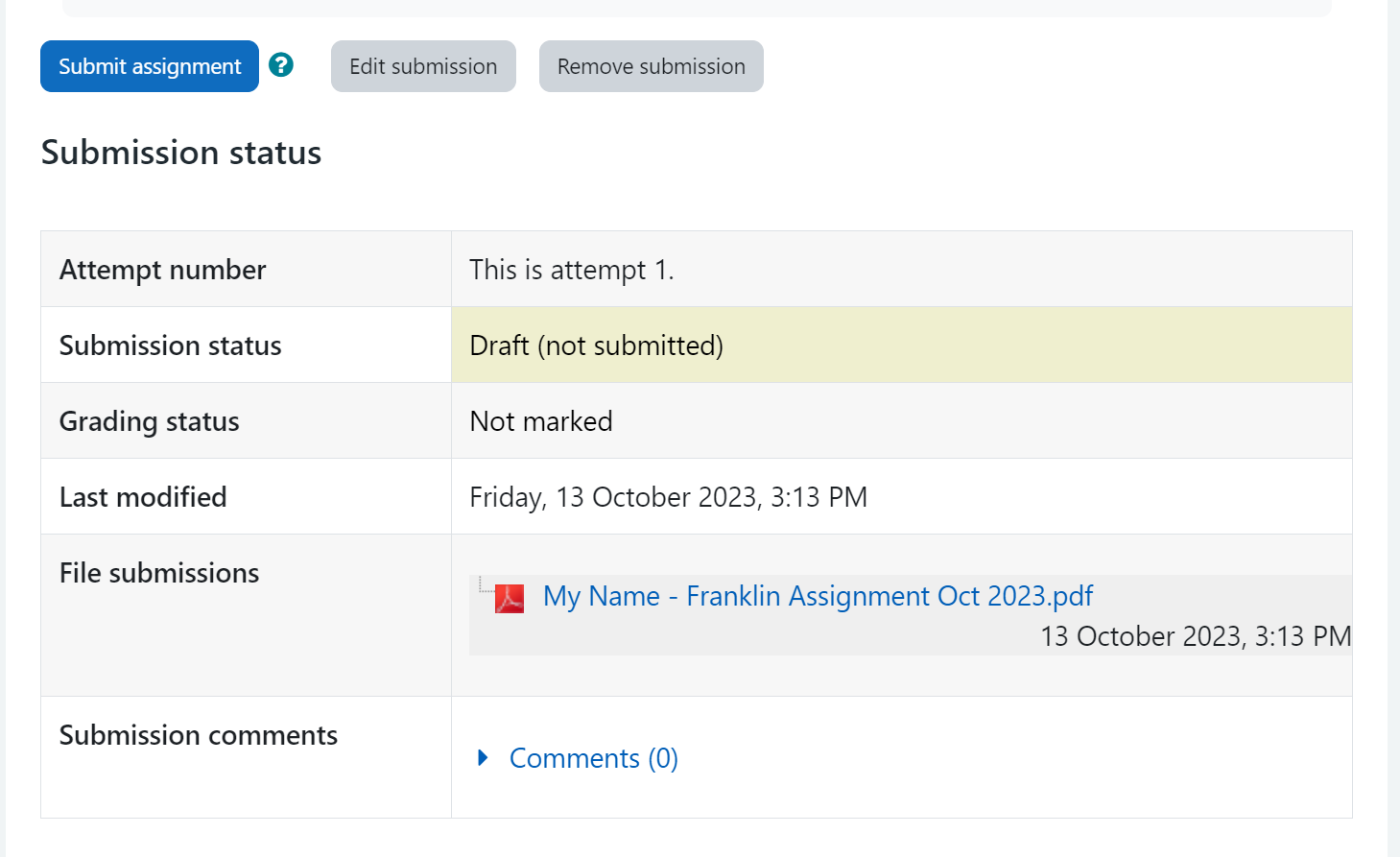Click the 'Last modified' label

pyautogui.click(x=143, y=497)
